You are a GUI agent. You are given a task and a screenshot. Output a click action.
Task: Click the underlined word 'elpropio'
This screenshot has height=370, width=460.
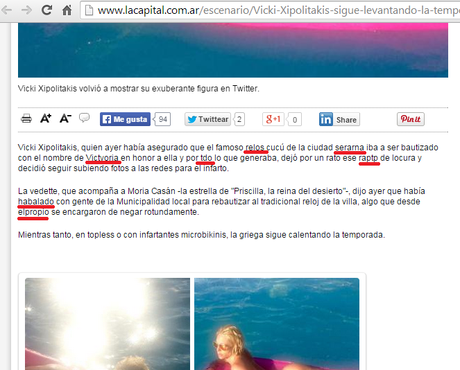coord(33,212)
